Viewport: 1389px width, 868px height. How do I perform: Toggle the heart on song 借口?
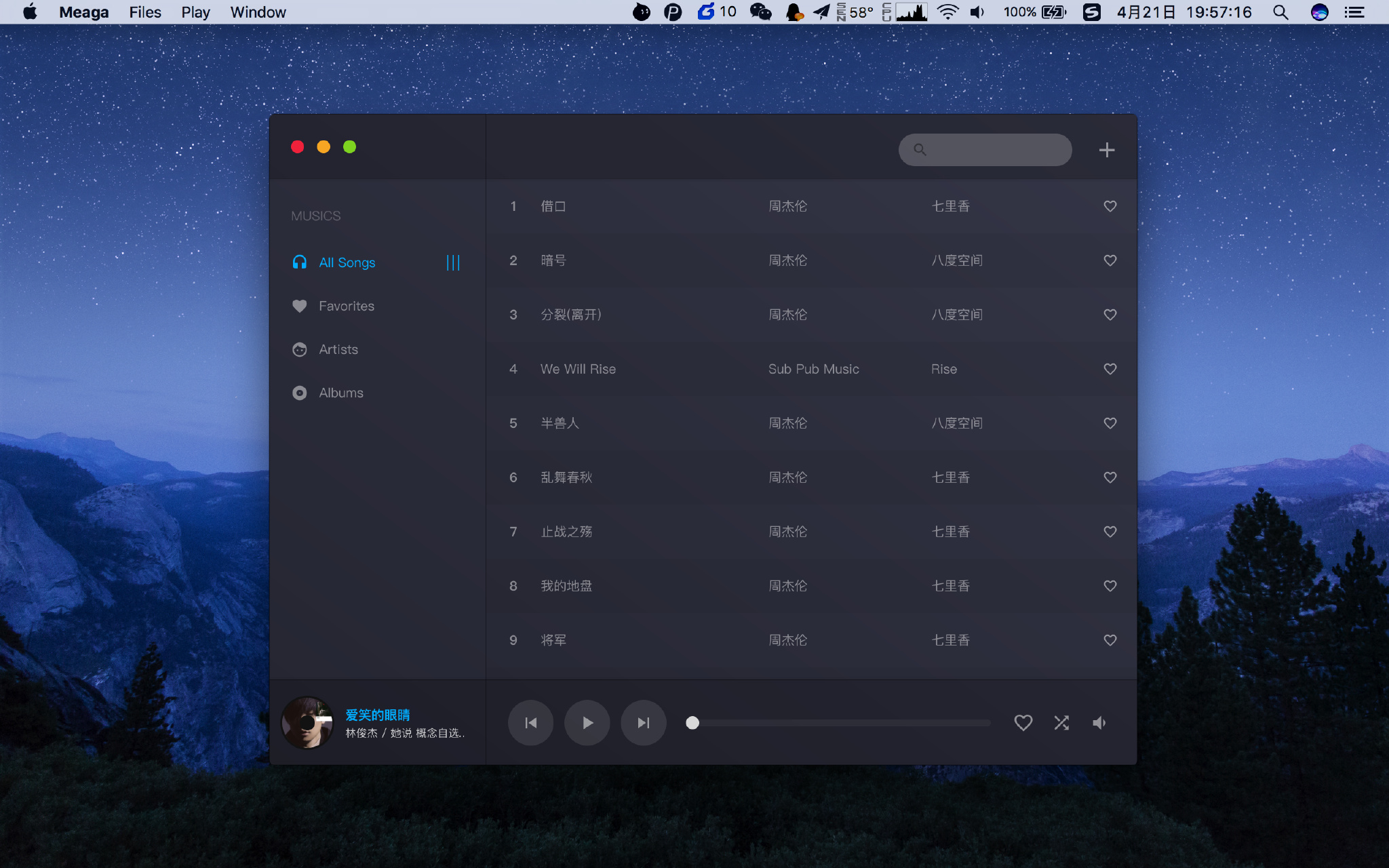[1110, 206]
